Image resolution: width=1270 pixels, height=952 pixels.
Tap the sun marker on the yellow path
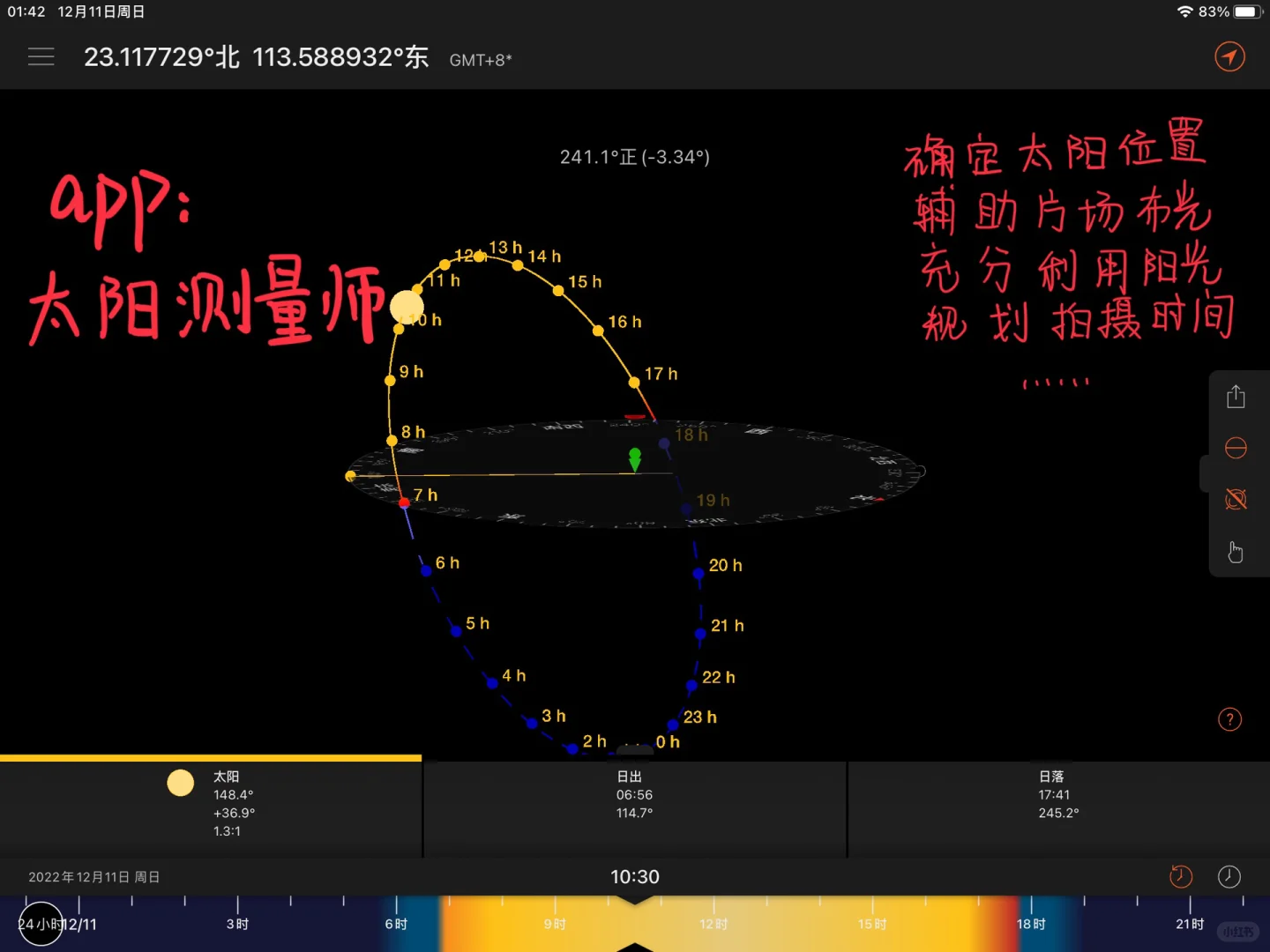(407, 306)
